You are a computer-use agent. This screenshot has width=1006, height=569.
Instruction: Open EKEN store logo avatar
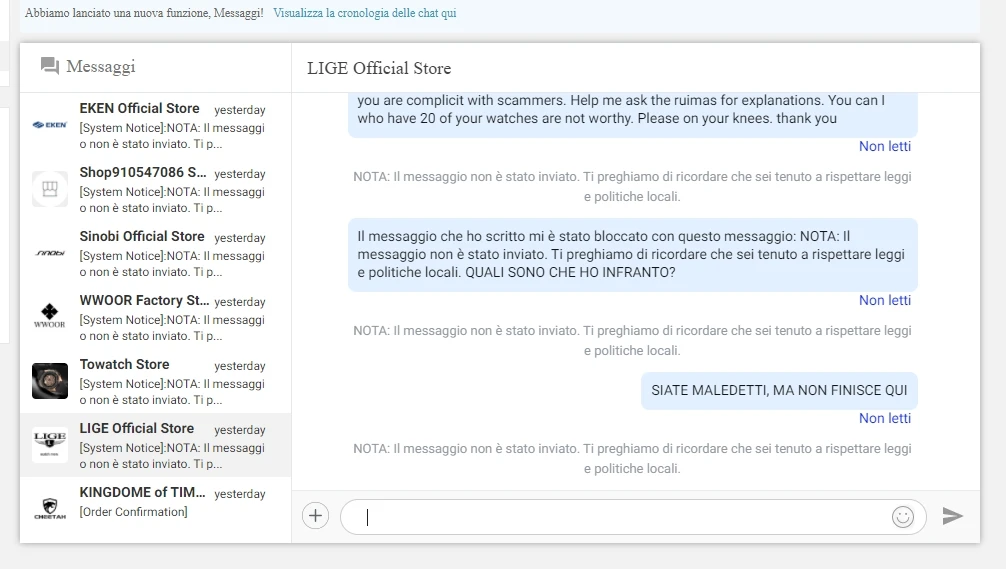pos(49,124)
